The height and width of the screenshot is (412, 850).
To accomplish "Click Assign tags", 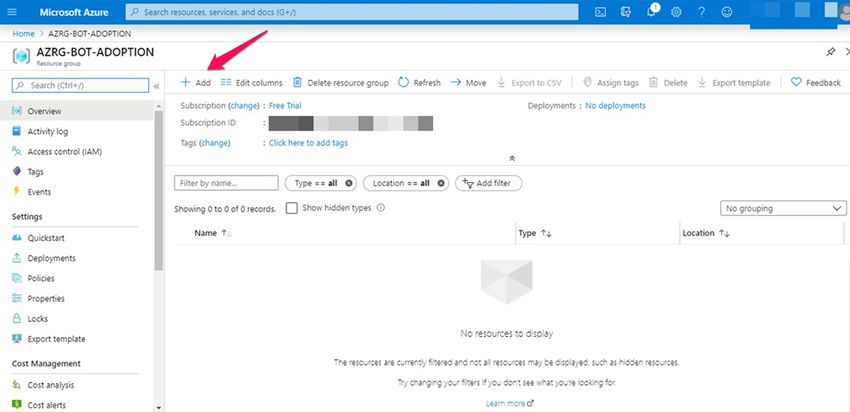I will click(x=610, y=82).
